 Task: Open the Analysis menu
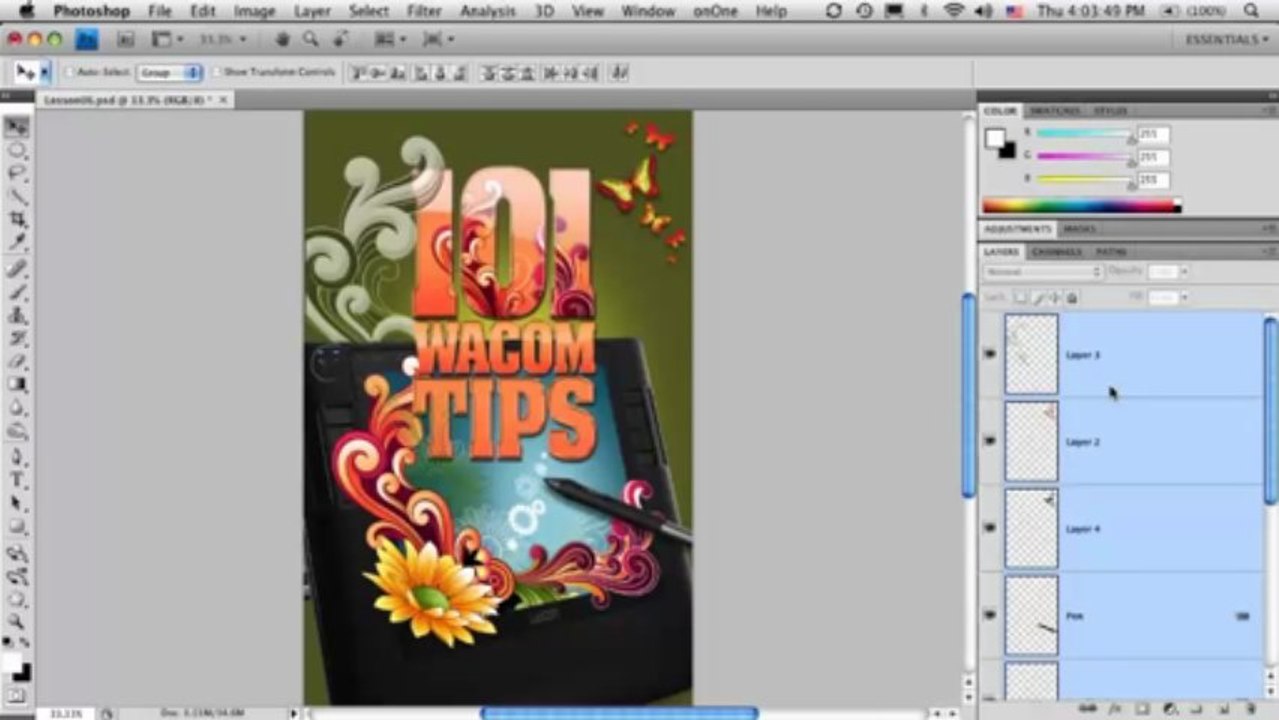[488, 11]
